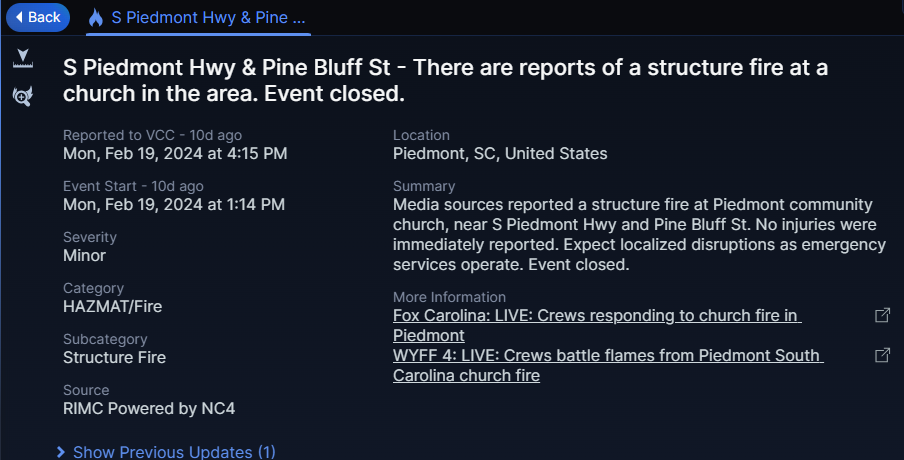Click the RIMC Powered by NC4 source
The height and width of the screenshot is (460, 904).
pyautogui.click(x=149, y=408)
